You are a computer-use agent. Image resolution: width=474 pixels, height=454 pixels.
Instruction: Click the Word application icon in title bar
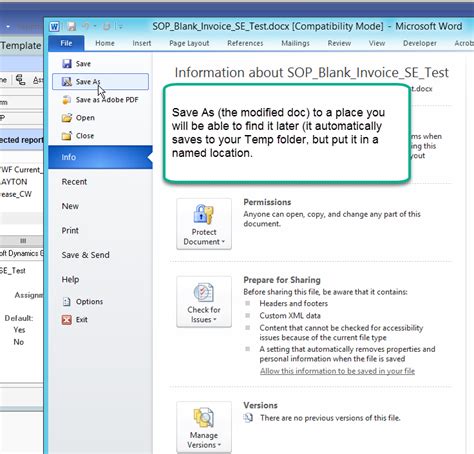(54, 26)
